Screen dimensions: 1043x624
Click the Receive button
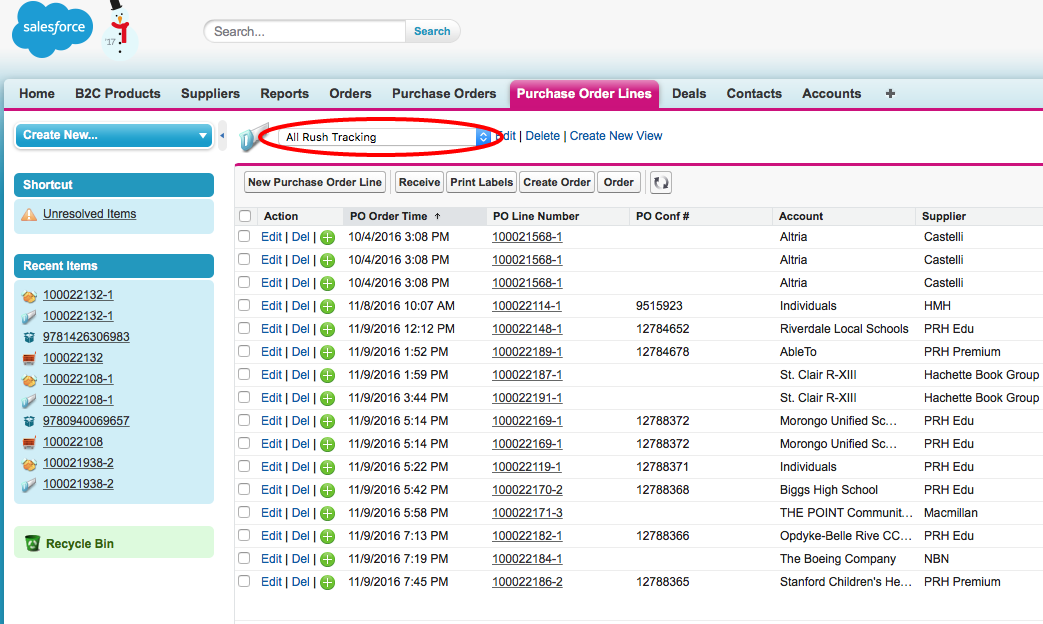pyautogui.click(x=419, y=182)
